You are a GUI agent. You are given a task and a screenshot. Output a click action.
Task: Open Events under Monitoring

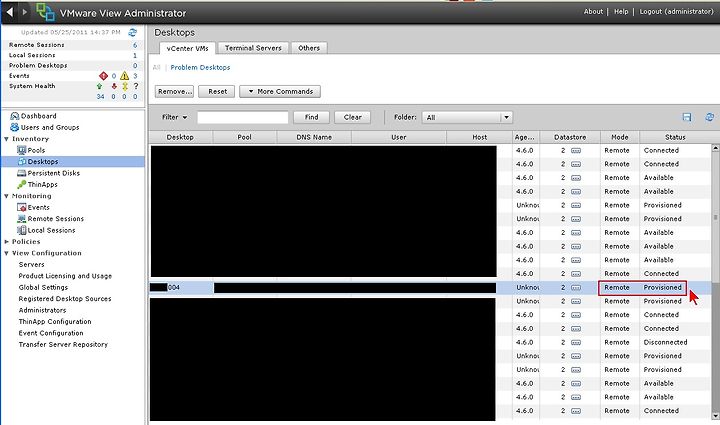(33, 207)
